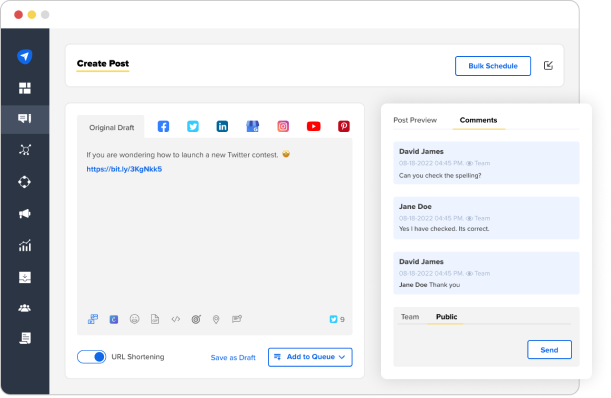Open the analytics chart sidebar icon
Viewport: 611px width, 398px height.
click(25, 246)
